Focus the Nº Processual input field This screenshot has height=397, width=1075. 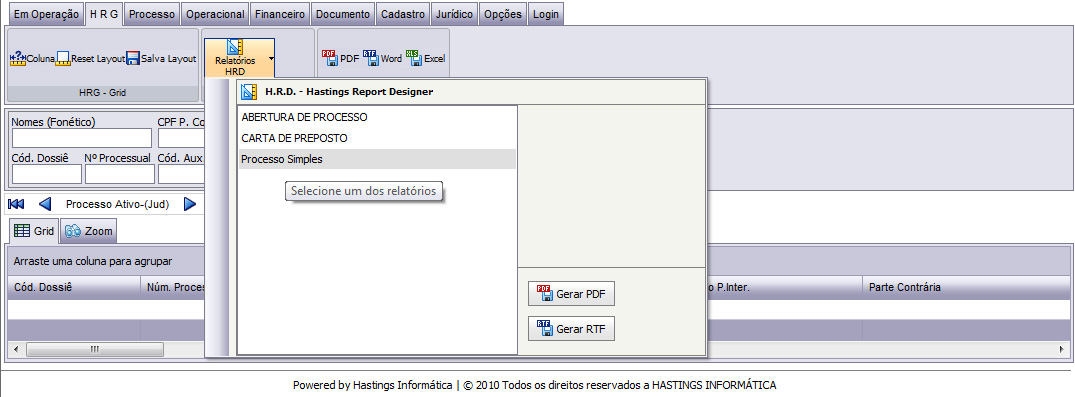tap(120, 174)
